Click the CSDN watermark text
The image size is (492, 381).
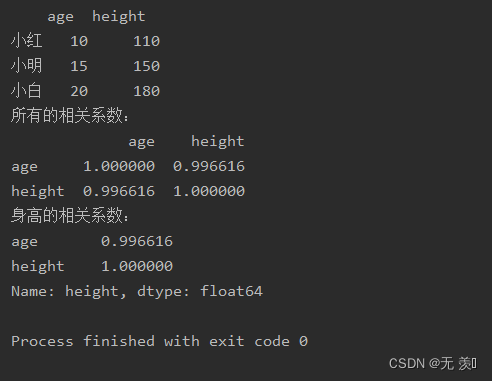pos(433,364)
